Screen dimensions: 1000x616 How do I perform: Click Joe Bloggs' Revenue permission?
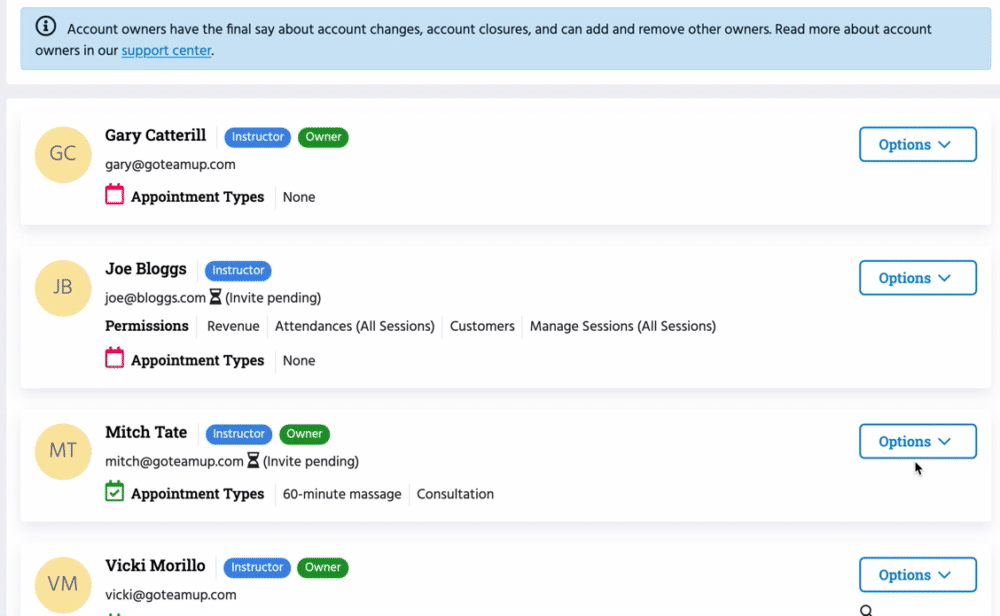pos(233,326)
